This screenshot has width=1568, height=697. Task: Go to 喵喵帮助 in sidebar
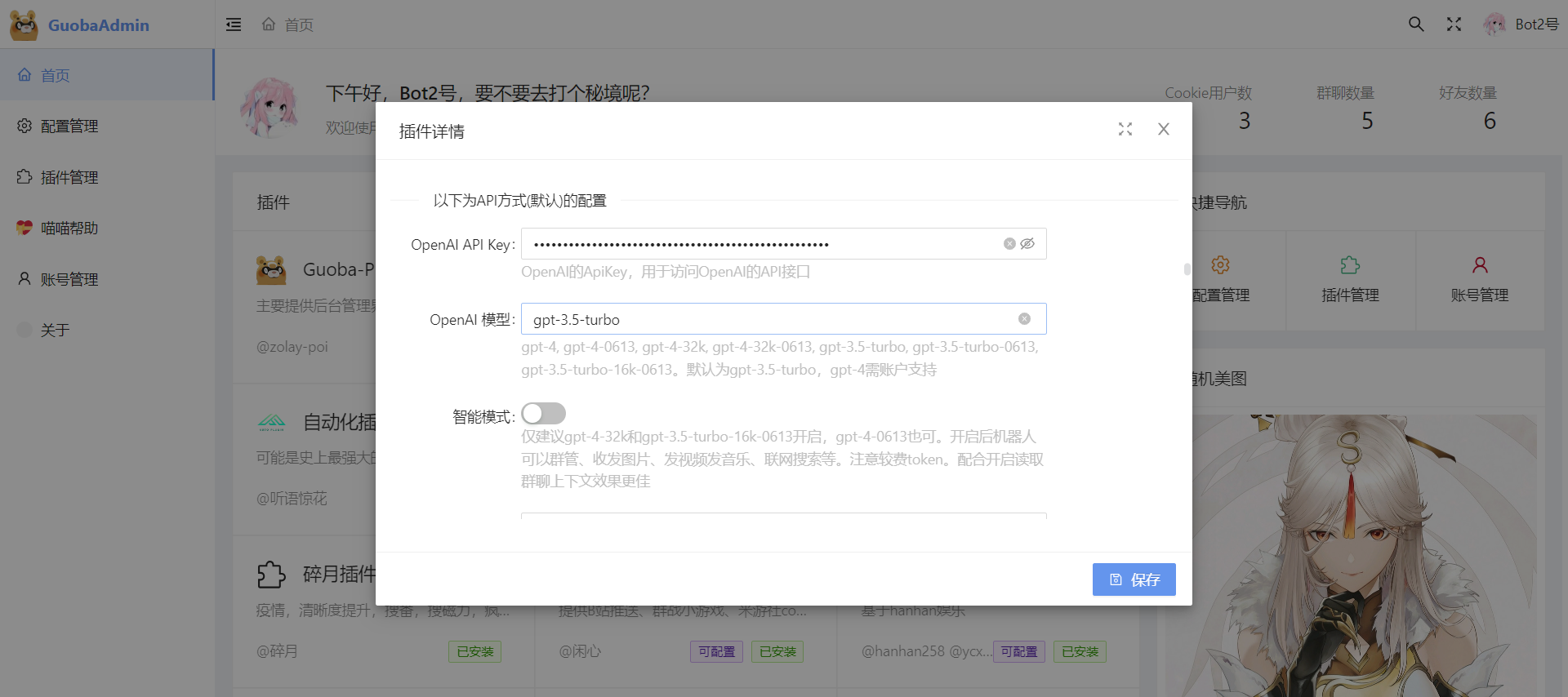point(69,229)
